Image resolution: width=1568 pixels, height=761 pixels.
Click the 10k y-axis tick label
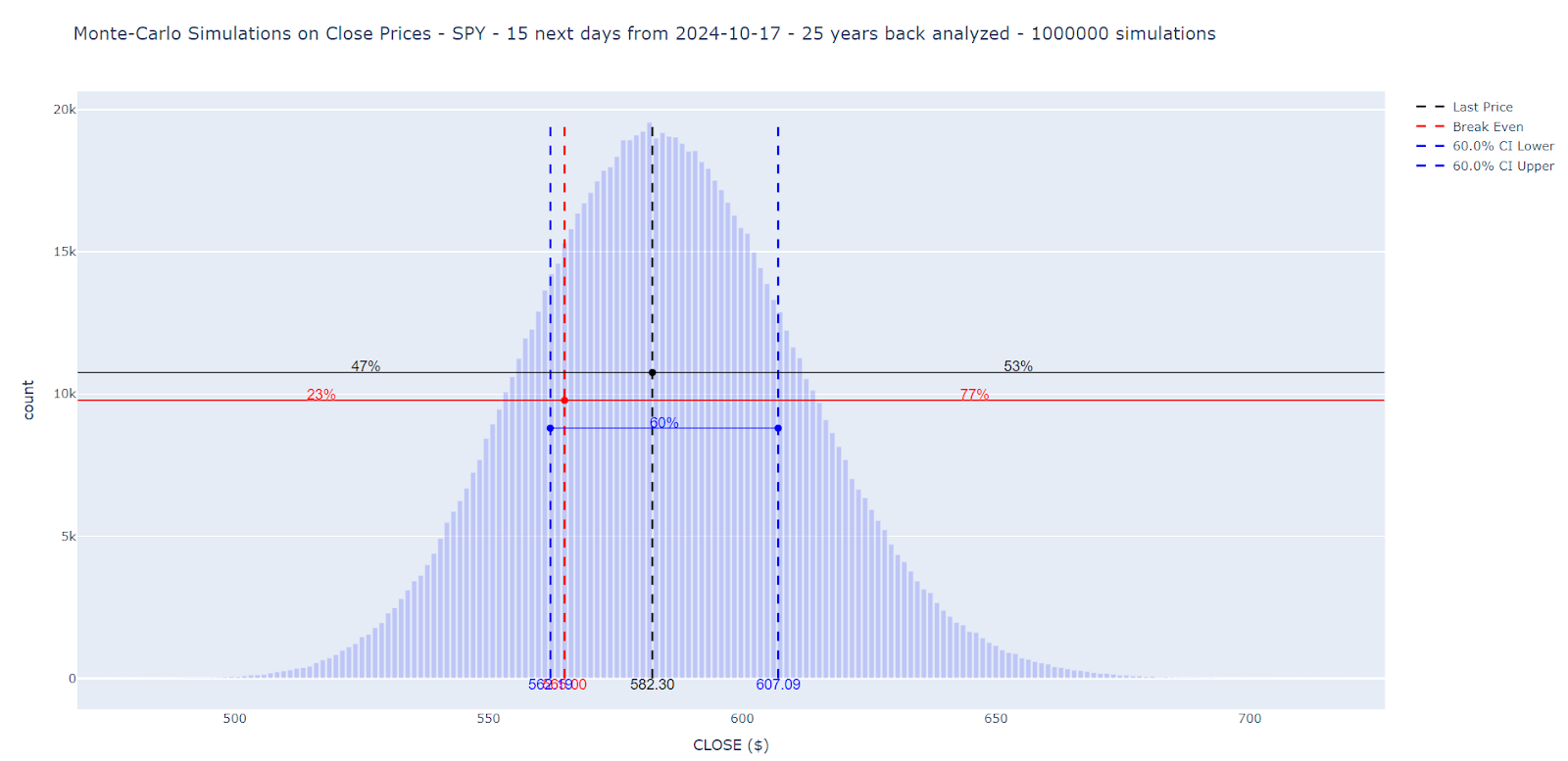[x=64, y=394]
